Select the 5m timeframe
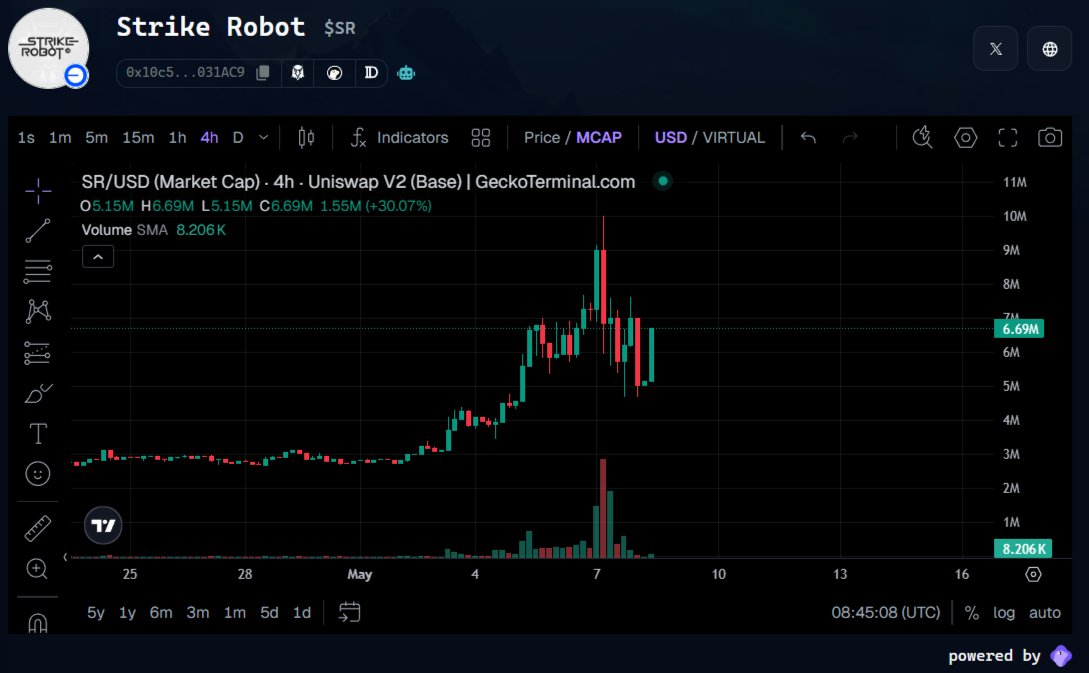The width and height of the screenshot is (1089, 673). click(x=97, y=138)
